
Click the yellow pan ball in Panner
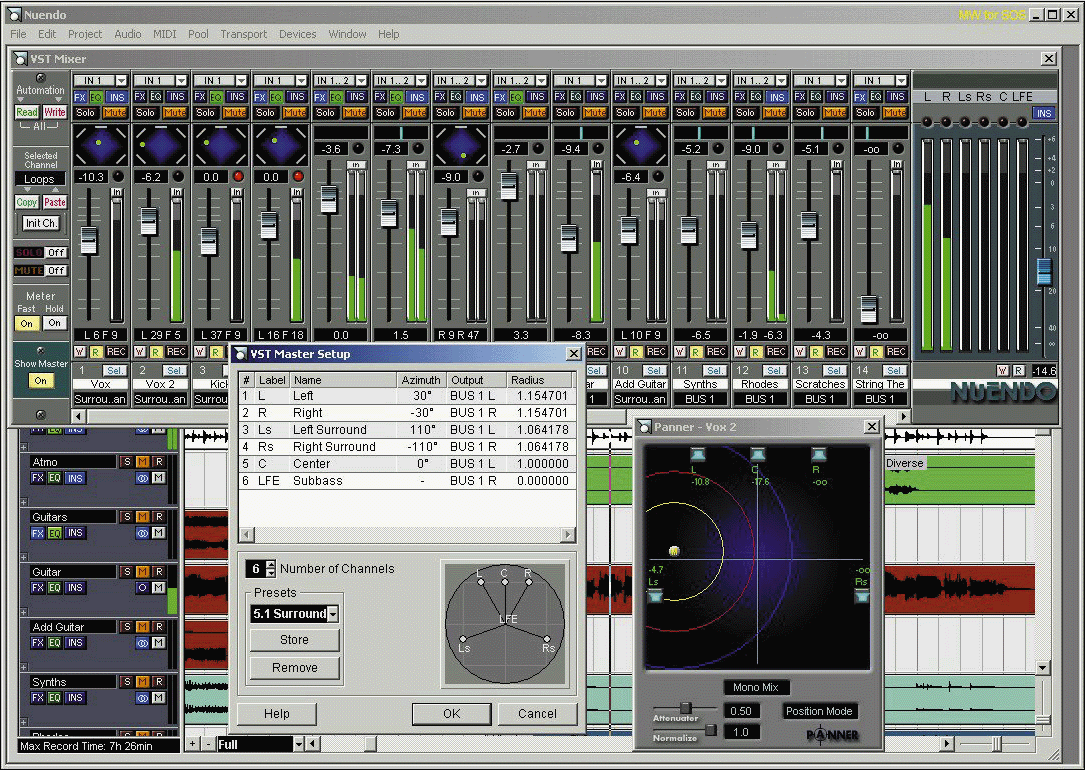pos(674,551)
